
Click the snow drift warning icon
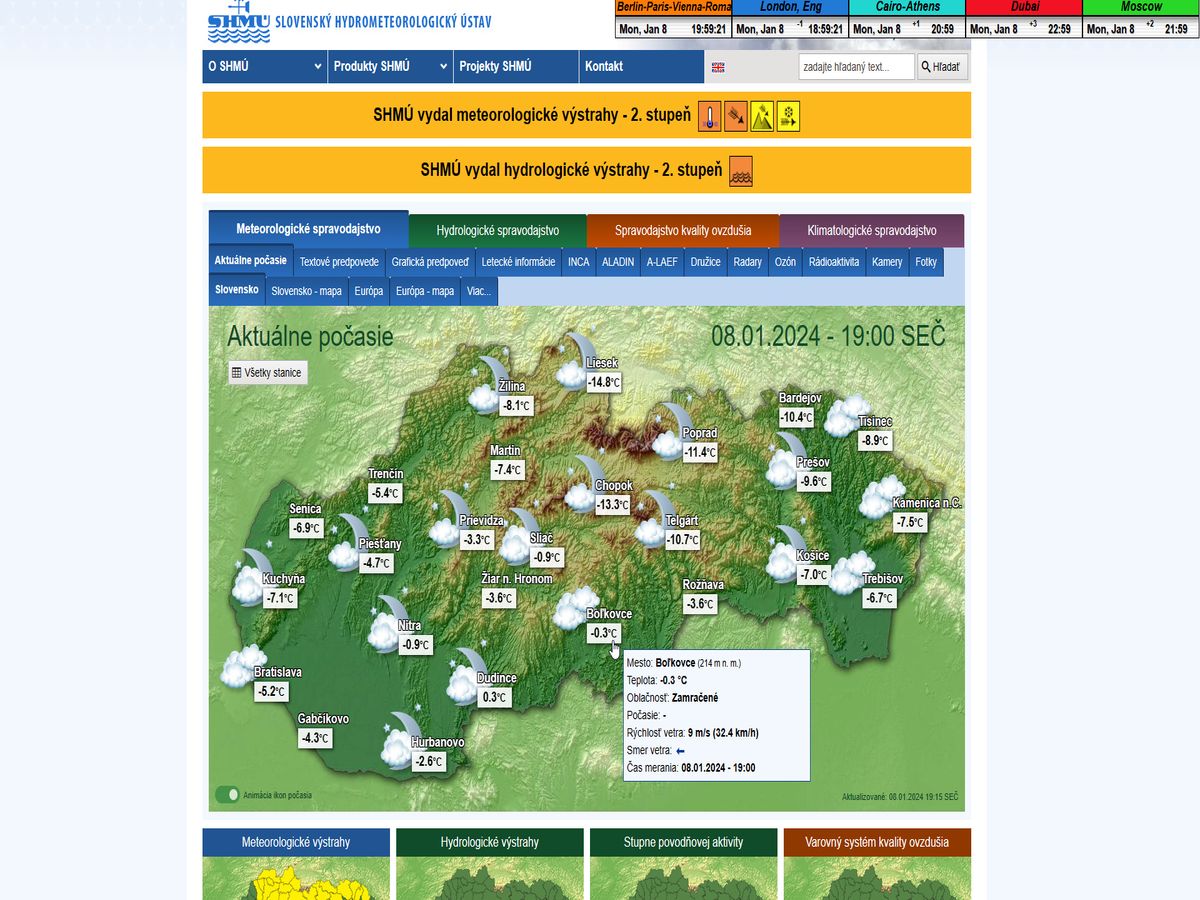(x=788, y=116)
